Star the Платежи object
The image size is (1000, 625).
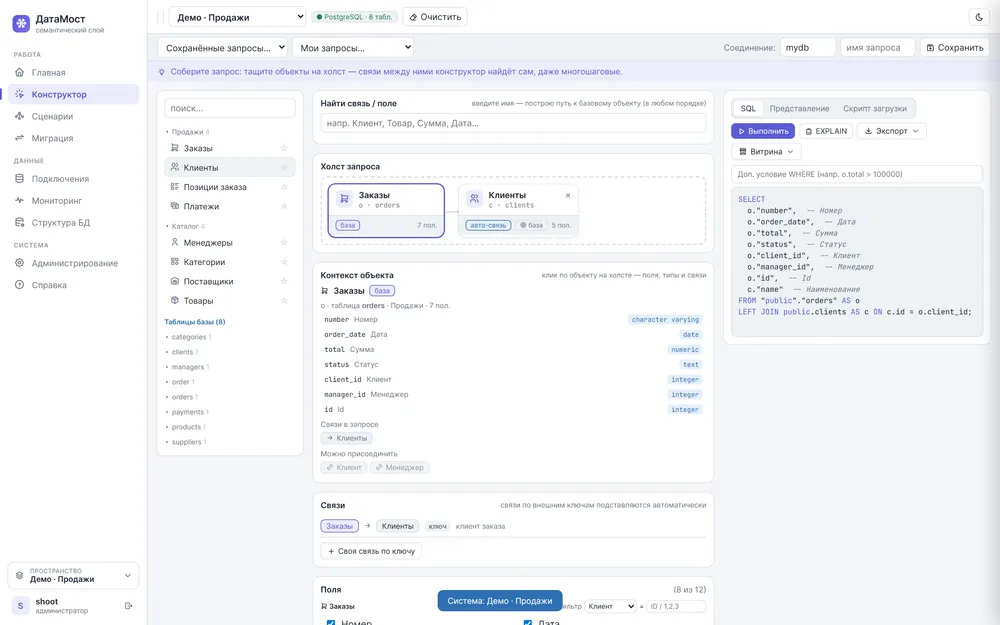(284, 206)
